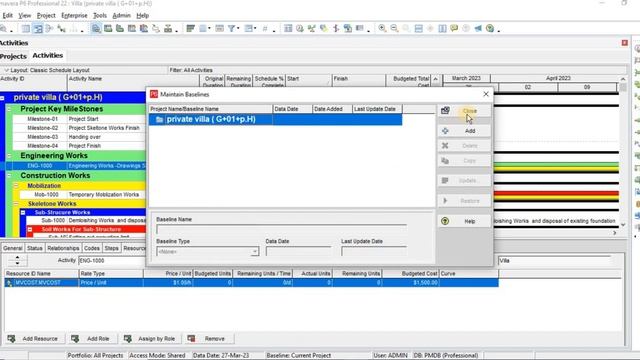Click the PS icon in Maintain Baselines title
This screenshot has width=640, height=360.
pyautogui.click(x=154, y=94)
